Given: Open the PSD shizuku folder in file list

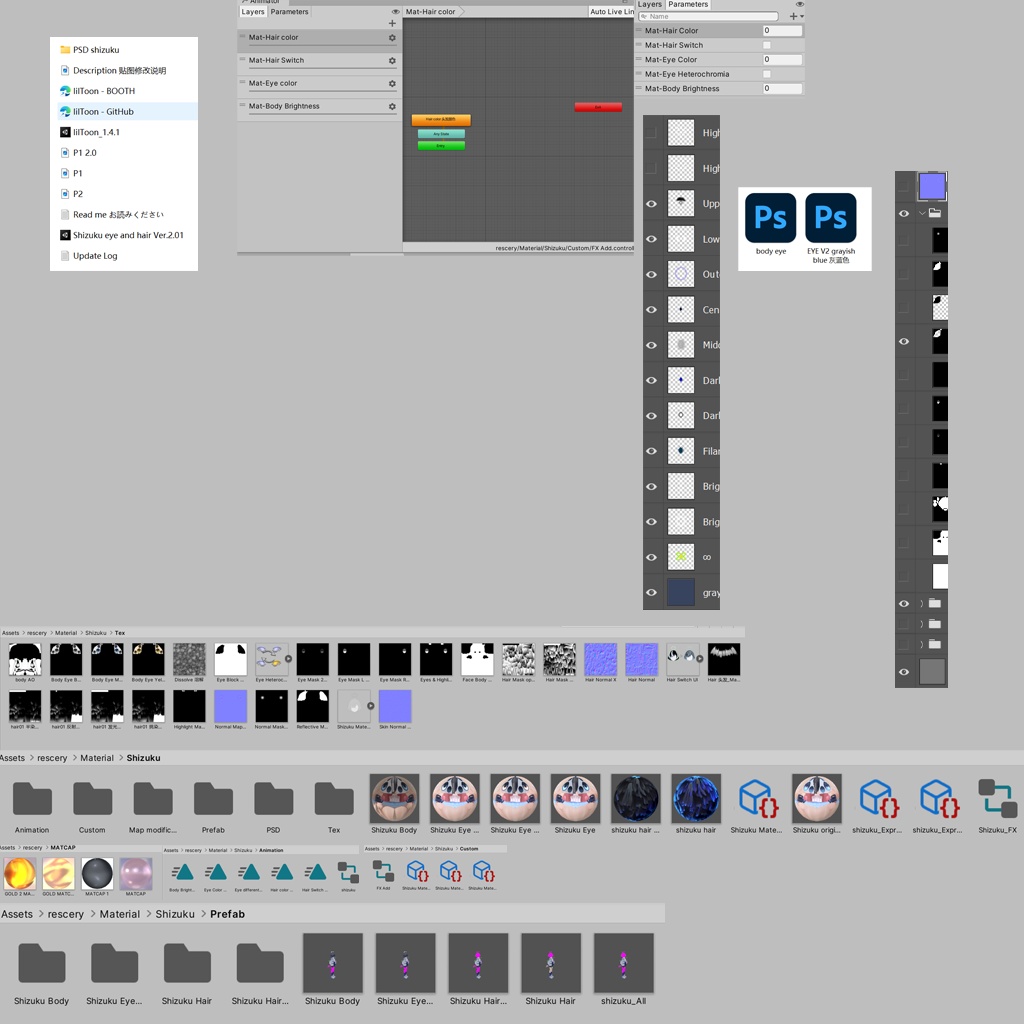Looking at the screenshot, I should (96, 50).
